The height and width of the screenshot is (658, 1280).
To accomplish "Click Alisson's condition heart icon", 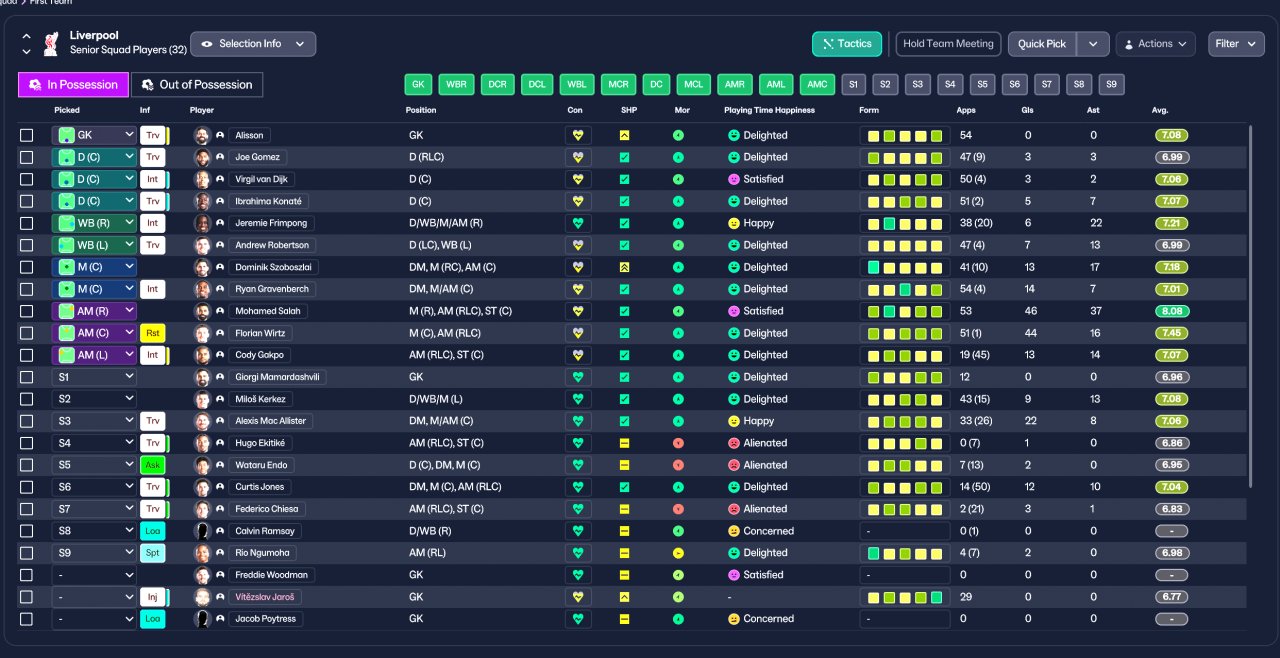I will pos(577,135).
